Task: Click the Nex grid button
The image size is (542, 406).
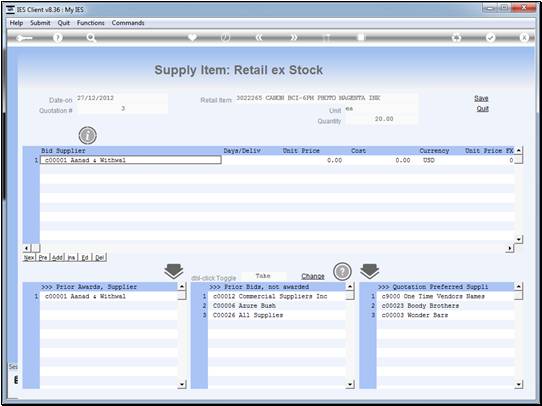Action: pos(29,257)
